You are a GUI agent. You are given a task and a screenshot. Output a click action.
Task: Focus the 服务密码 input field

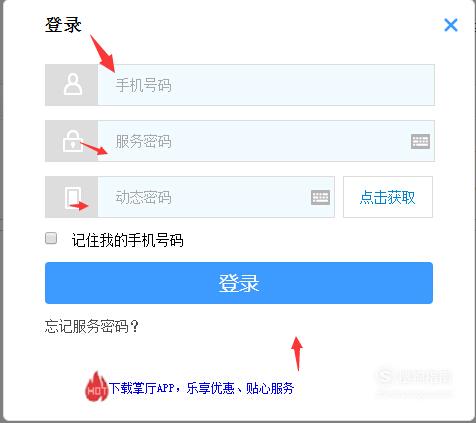(253, 141)
